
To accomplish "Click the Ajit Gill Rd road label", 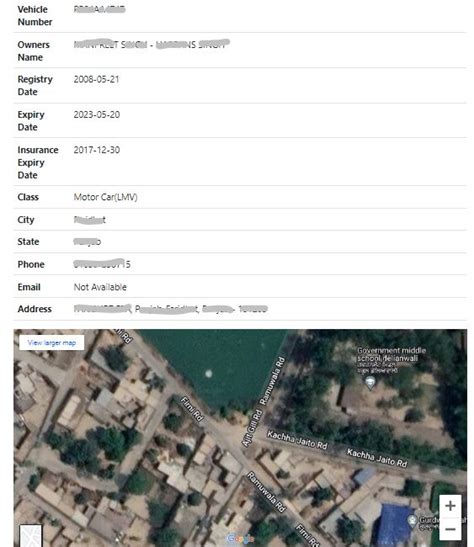I will (x=252, y=429).
